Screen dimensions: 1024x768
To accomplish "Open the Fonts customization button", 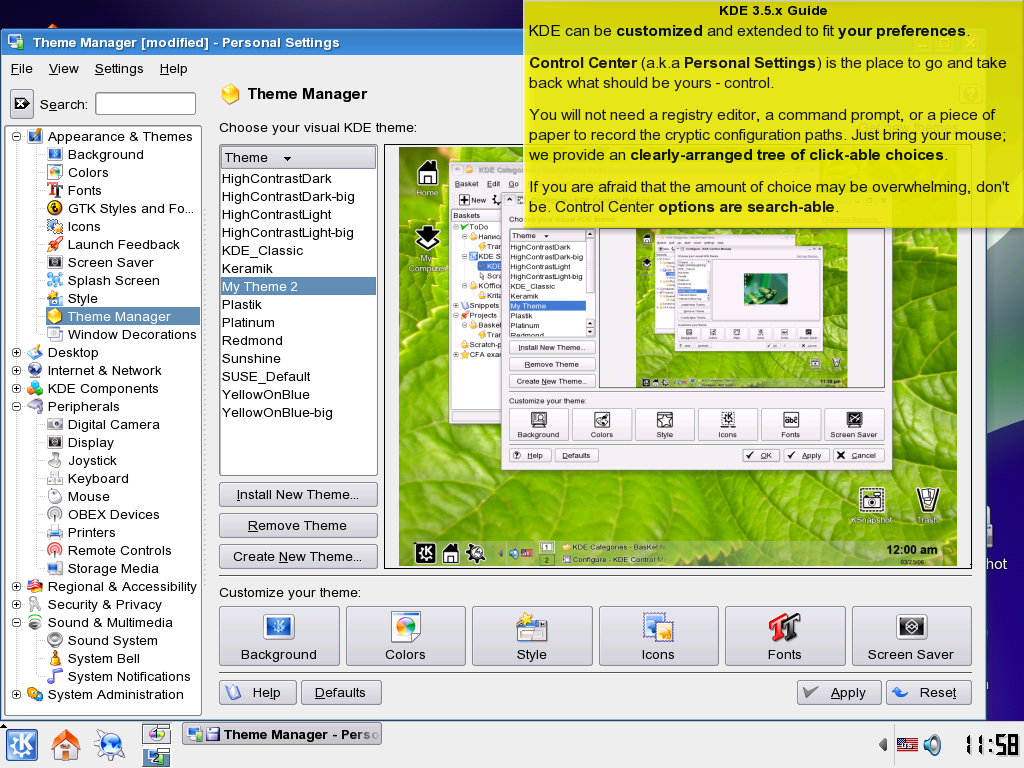I will point(784,636).
